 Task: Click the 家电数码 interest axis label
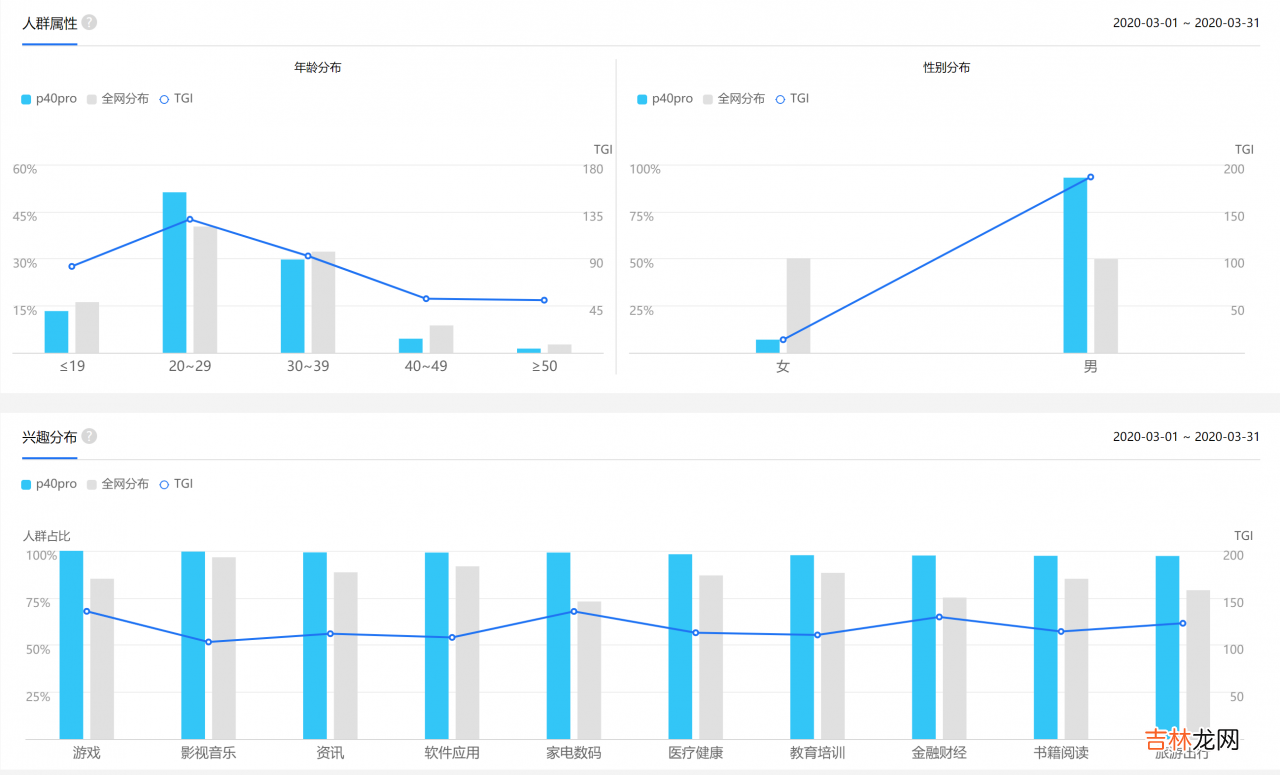[x=574, y=752]
